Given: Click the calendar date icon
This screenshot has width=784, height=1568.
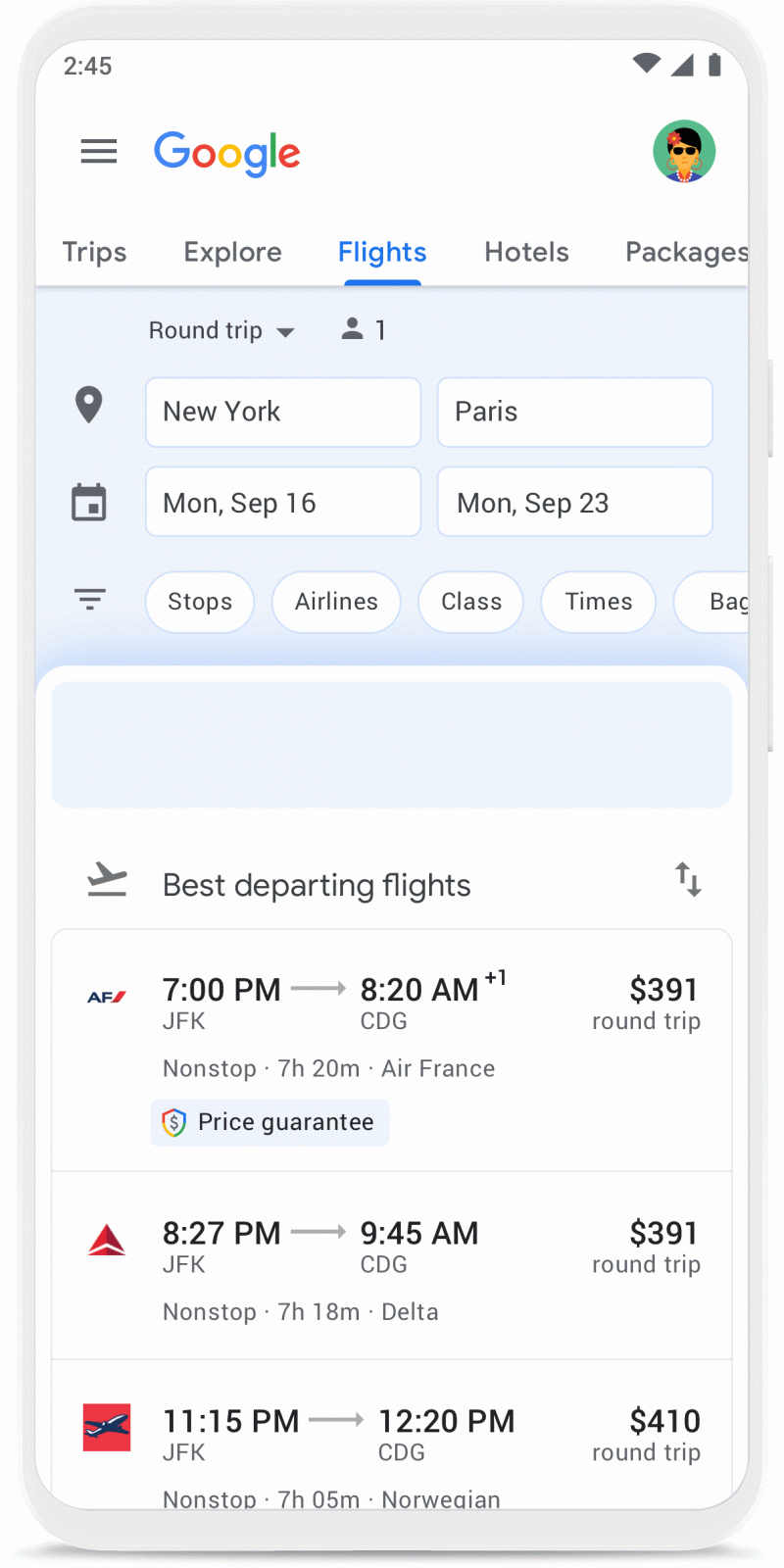Looking at the screenshot, I should tap(89, 503).
